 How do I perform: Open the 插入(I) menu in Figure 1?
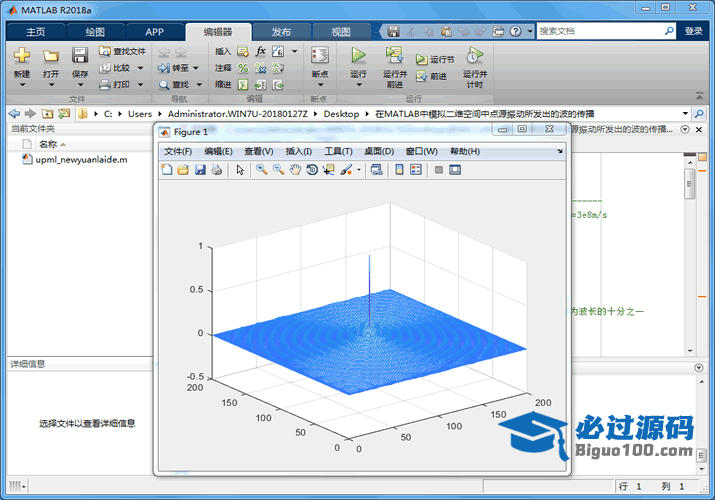pos(299,151)
